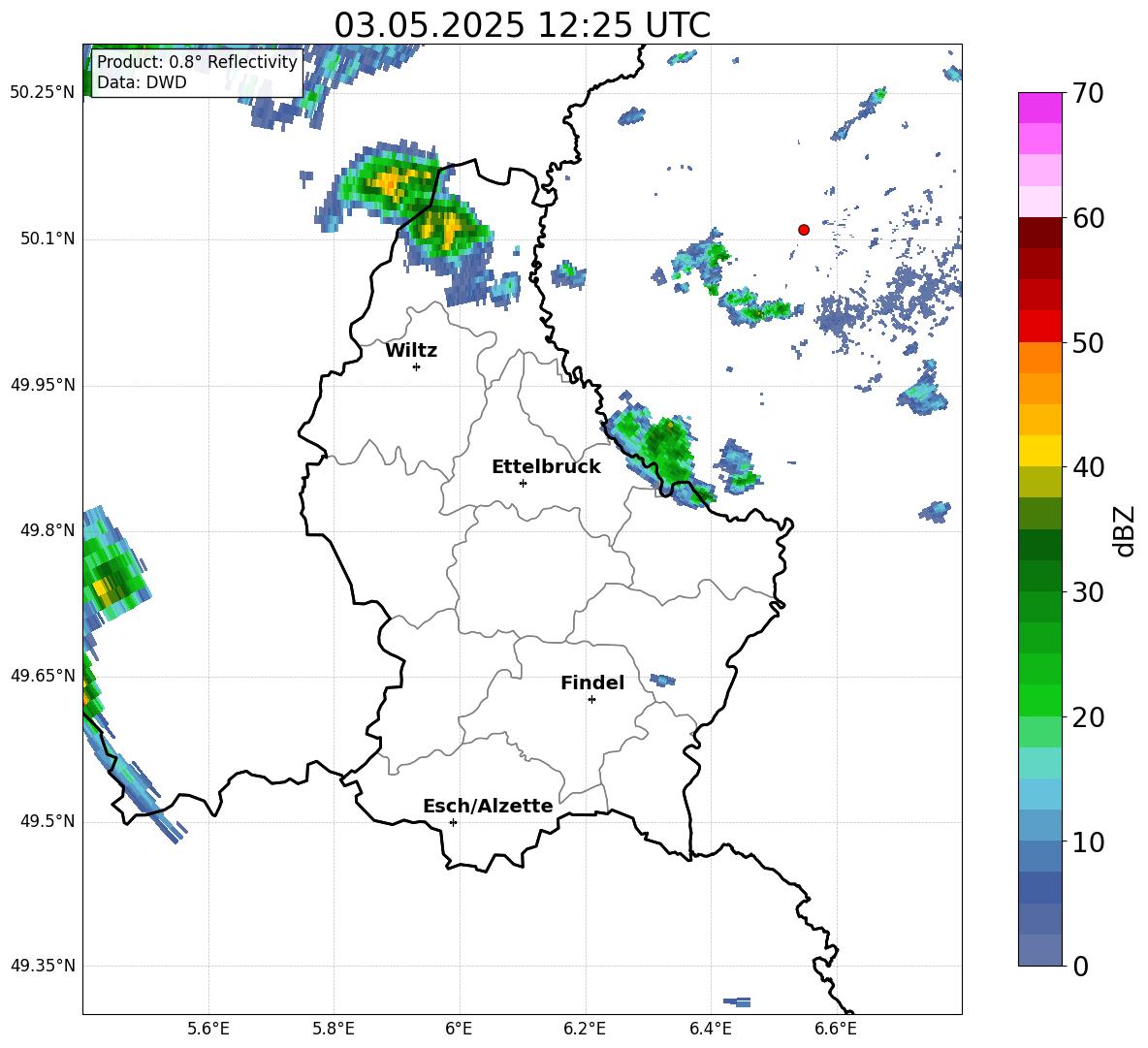
Task: Click the 70 value on colorbar
Action: tap(1088, 93)
